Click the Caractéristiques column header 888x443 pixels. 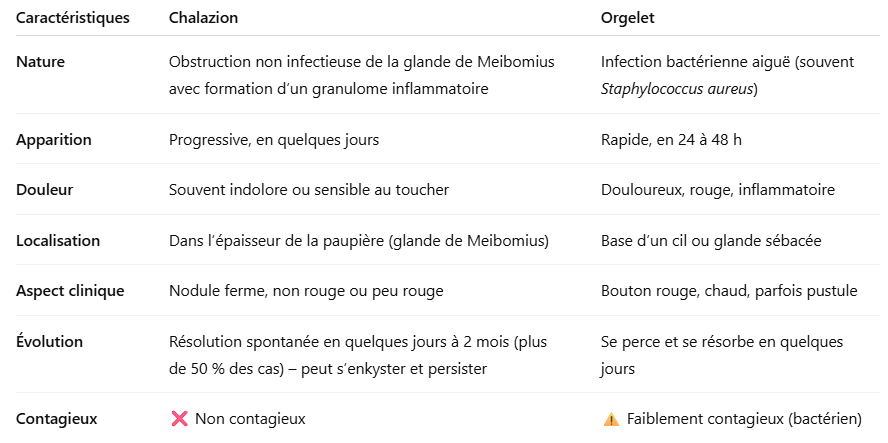72,18
